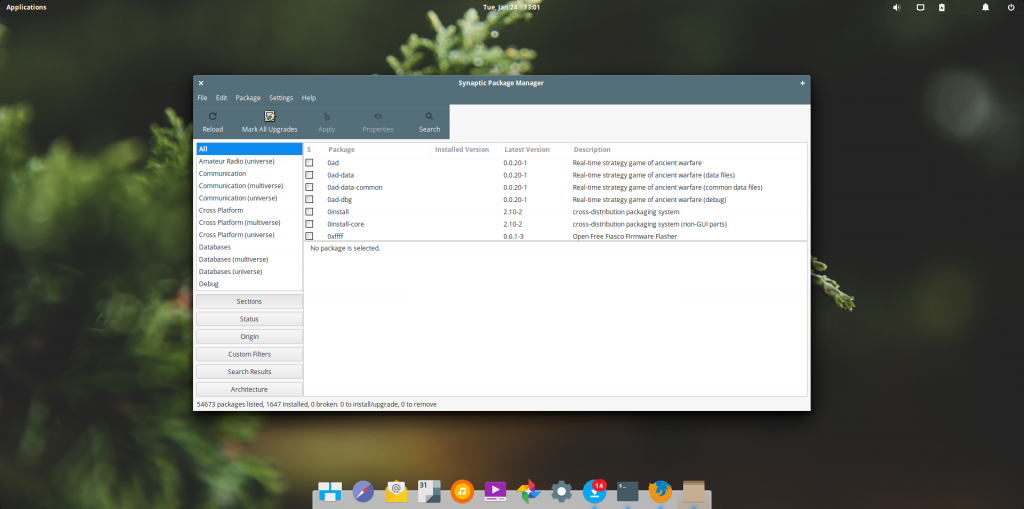Screen dimensions: 1024x509
Task: Mark the 0ad-data-common package checkbox
Action: click(309, 188)
